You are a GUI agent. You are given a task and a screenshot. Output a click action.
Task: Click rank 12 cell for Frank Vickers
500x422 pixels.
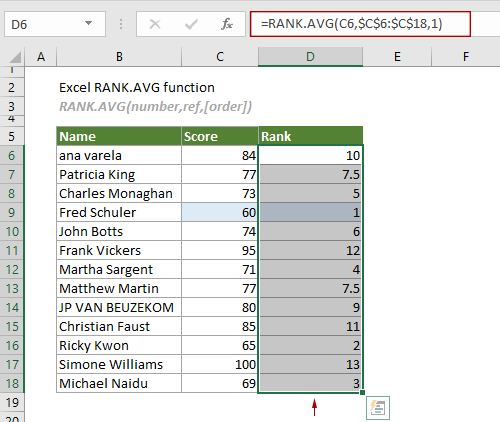click(x=310, y=250)
